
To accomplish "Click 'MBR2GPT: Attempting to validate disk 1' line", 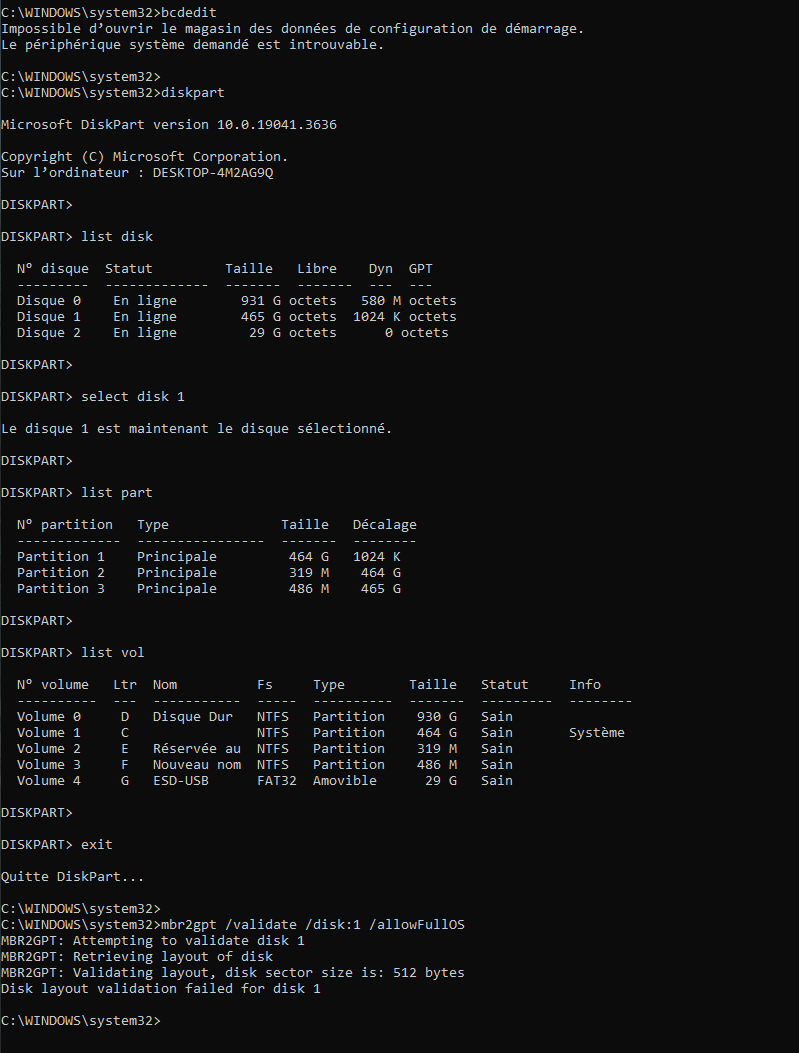I will (152, 941).
